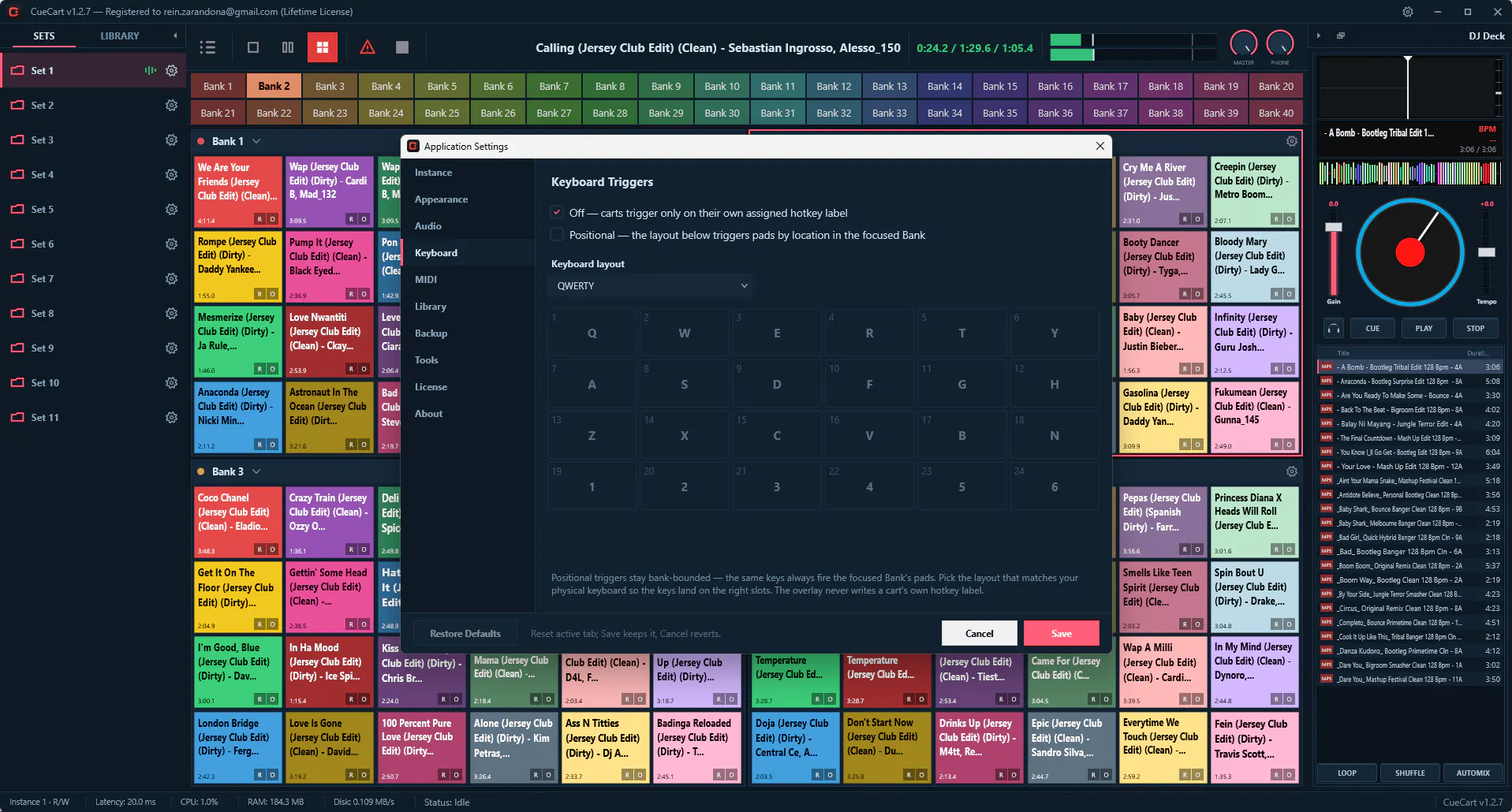Expand the Bank 3 header chevron
This screenshot has height=812, width=1512.
(x=256, y=471)
